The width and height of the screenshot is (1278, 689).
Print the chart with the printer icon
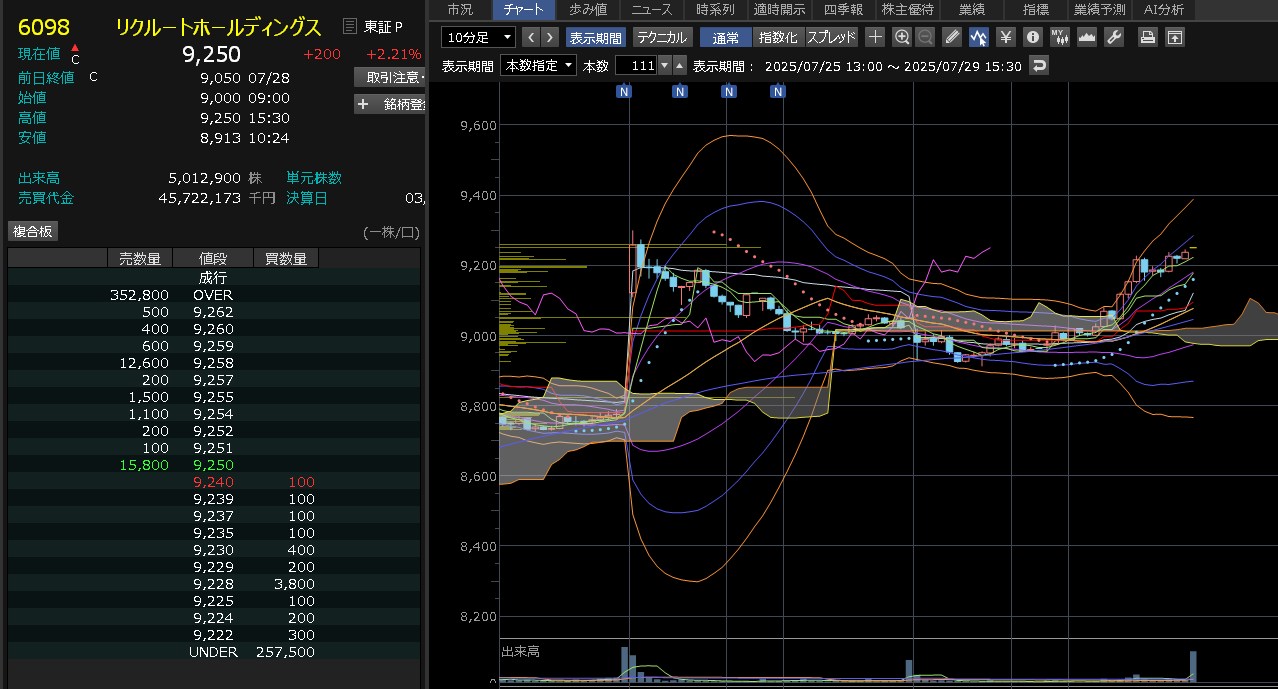tap(1148, 37)
